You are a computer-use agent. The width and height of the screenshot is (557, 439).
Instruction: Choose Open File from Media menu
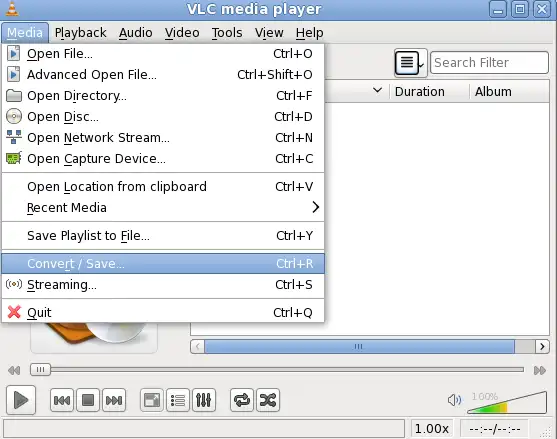(163, 54)
